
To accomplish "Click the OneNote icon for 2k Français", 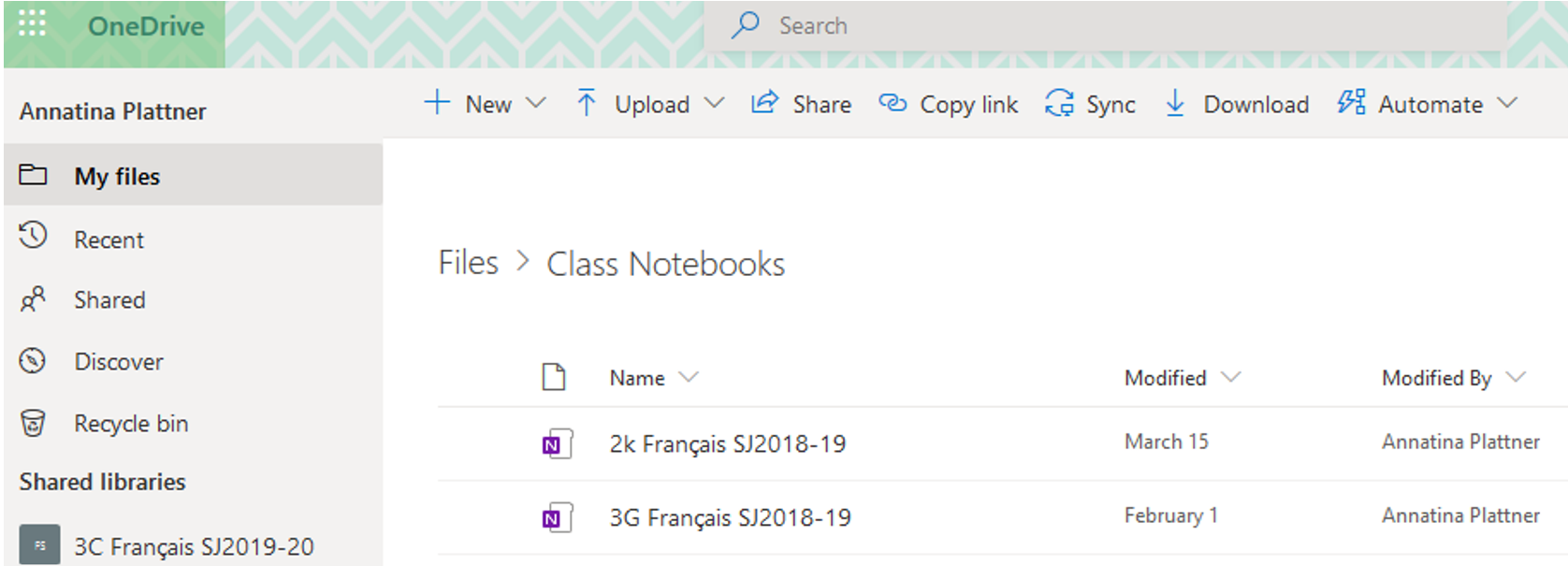I will click(557, 443).
